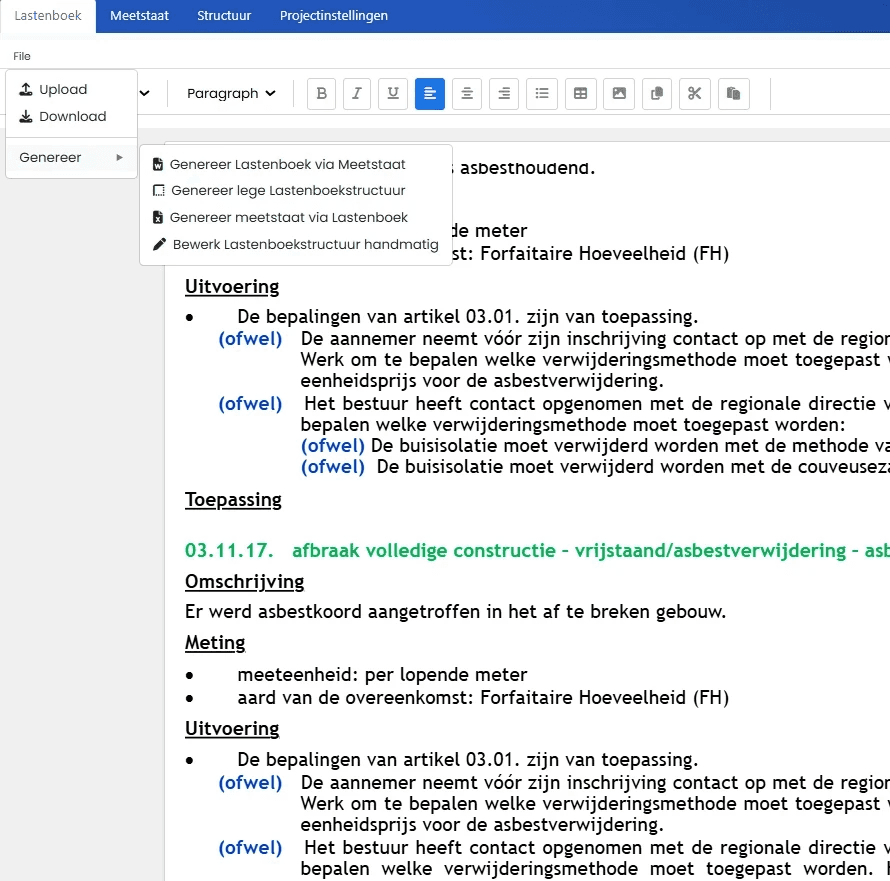Screen dimensions: 890x881
Task: Switch to the Meetstaat tab
Action: [x=140, y=16]
